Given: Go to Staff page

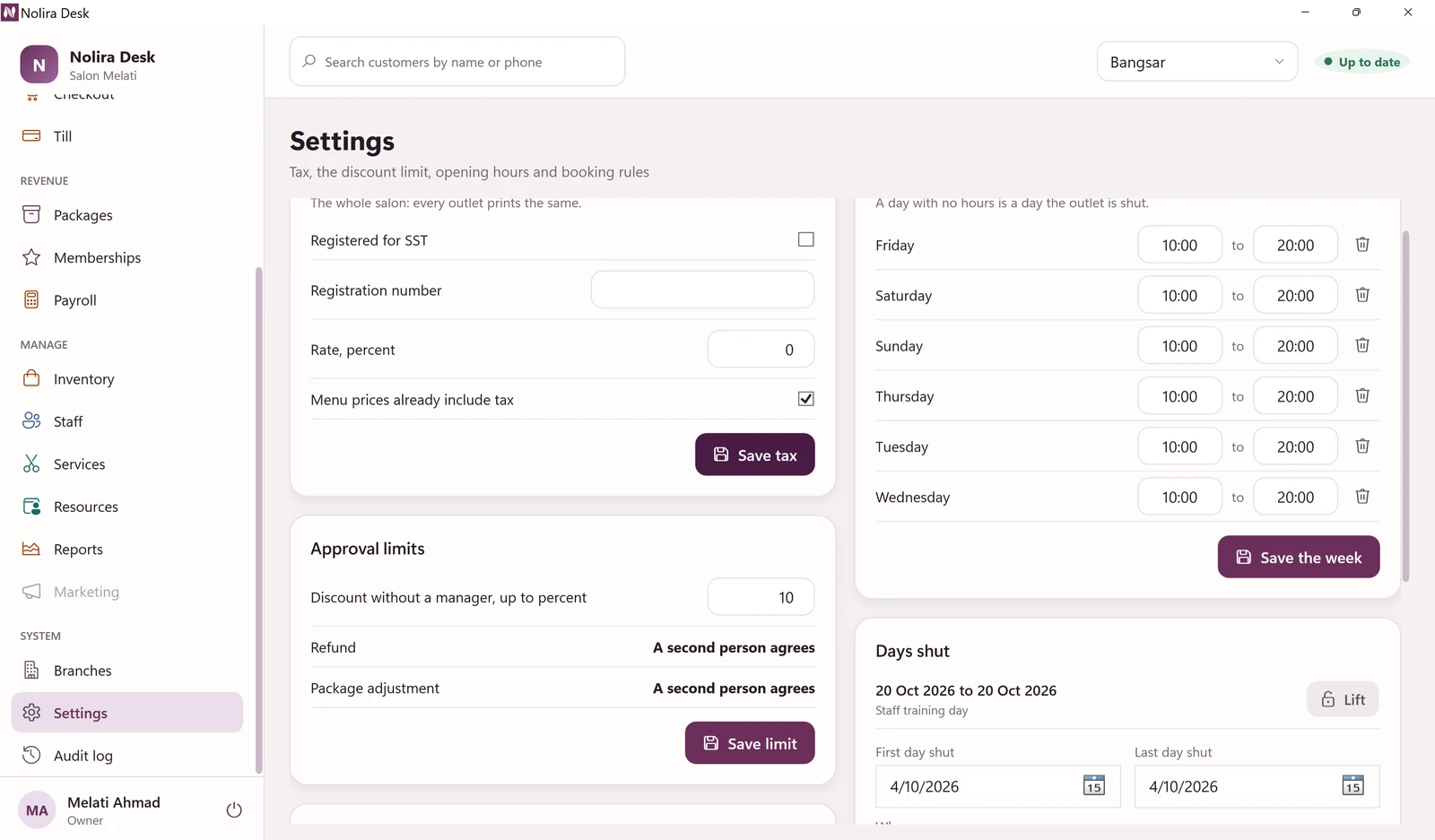Looking at the screenshot, I should (126, 421).
